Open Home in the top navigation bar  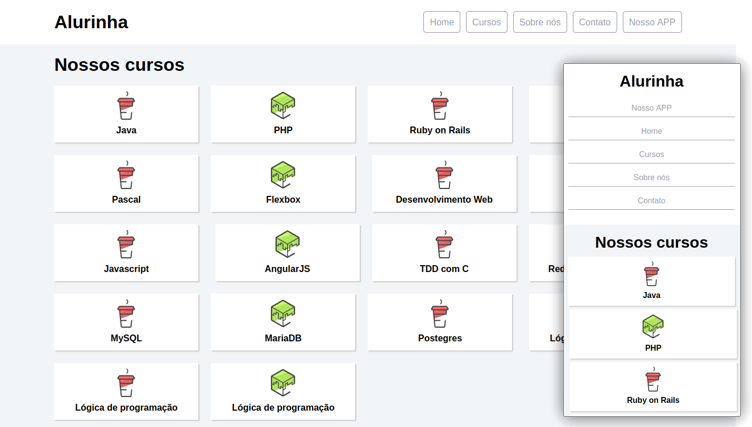pyautogui.click(x=442, y=22)
